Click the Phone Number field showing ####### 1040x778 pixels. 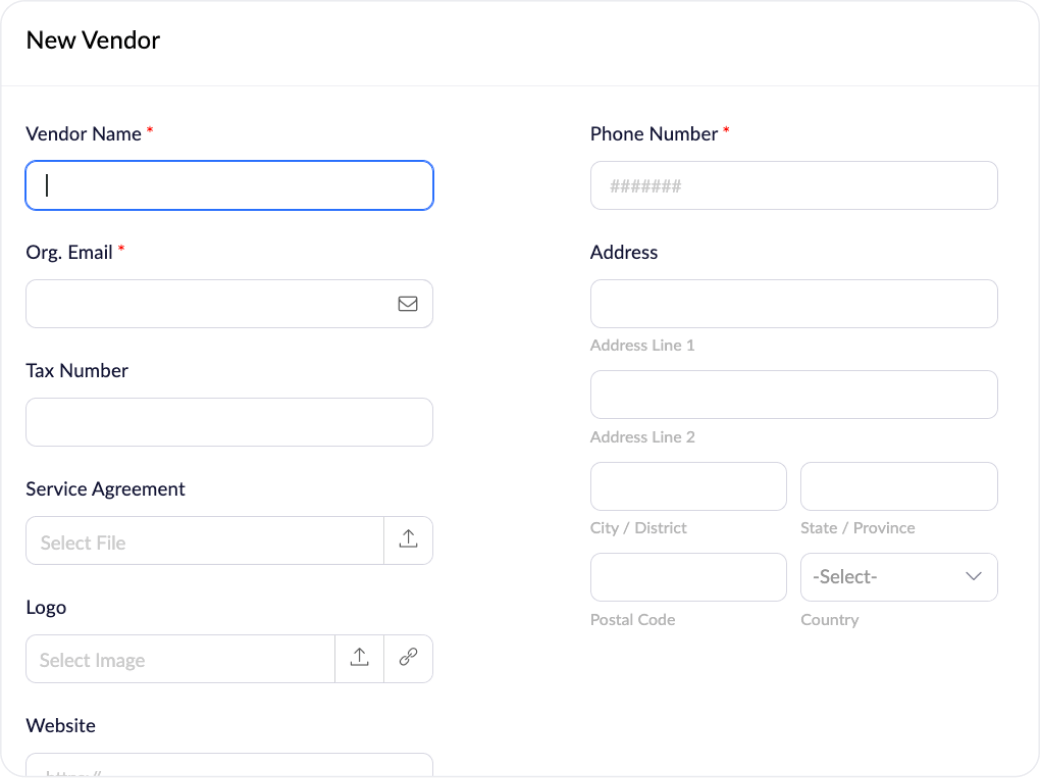coord(793,185)
